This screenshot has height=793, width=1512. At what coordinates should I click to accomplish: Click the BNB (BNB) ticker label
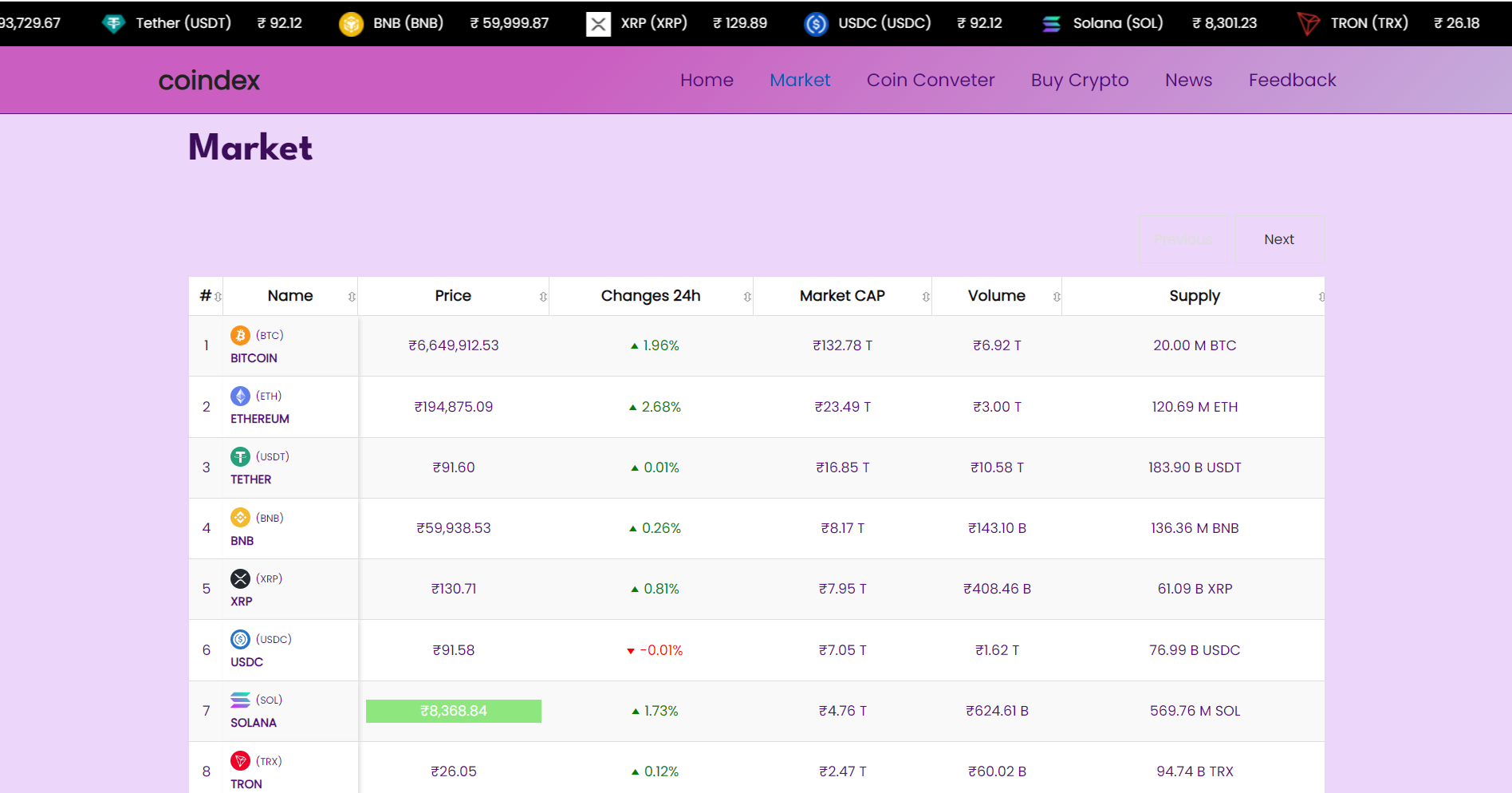pyautogui.click(x=408, y=23)
